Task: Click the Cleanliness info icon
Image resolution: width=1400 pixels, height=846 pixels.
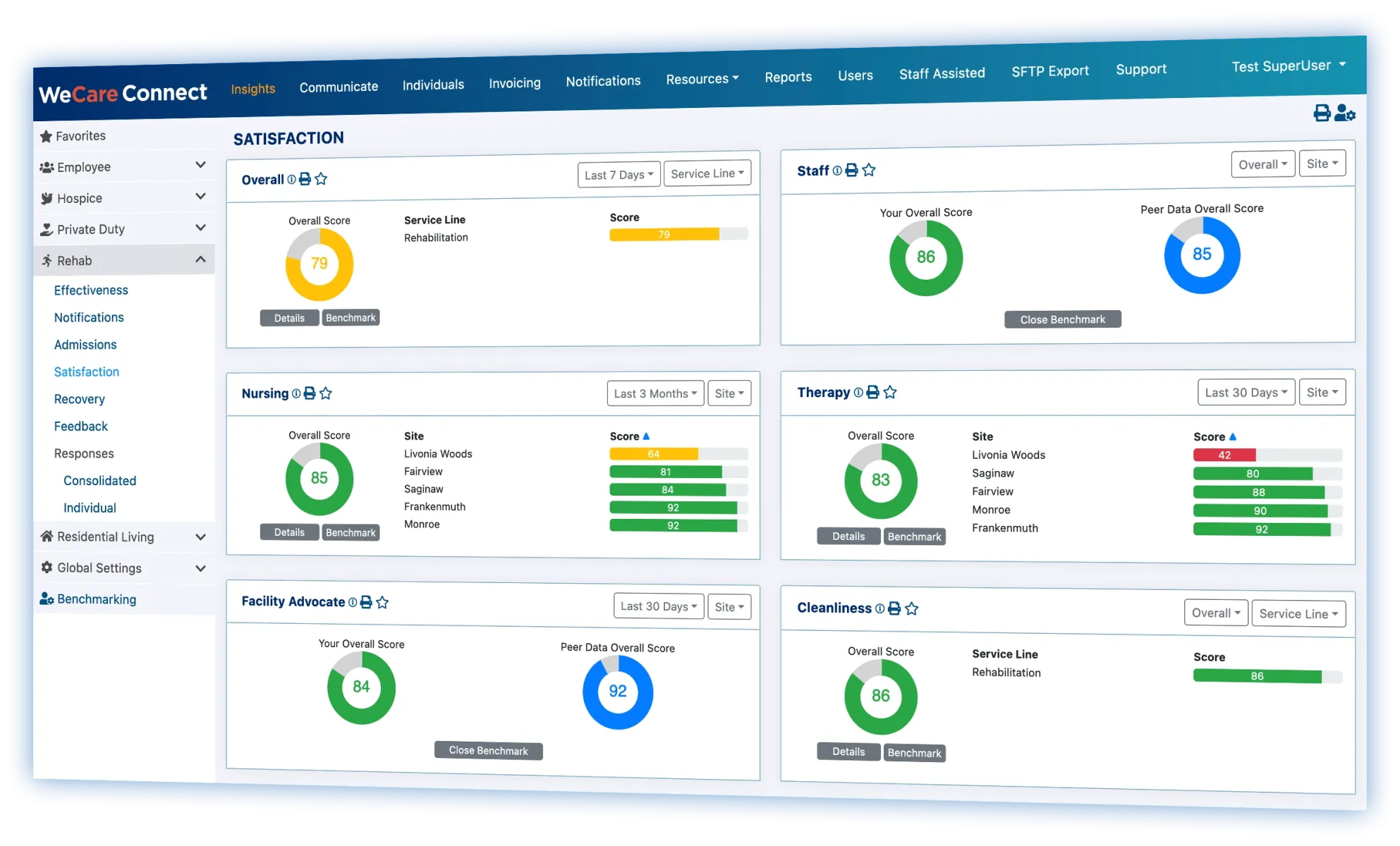Action: click(879, 608)
